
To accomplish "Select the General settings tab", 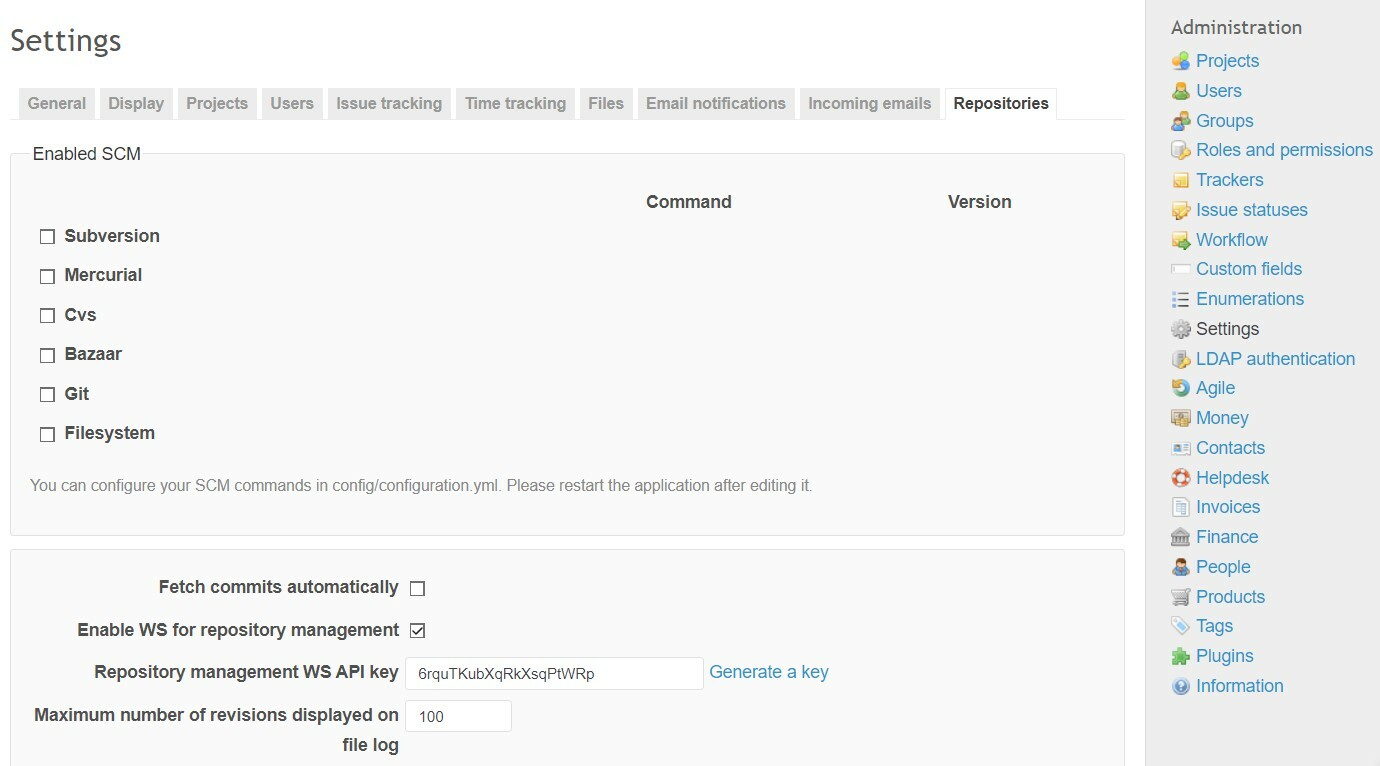I will (57, 103).
